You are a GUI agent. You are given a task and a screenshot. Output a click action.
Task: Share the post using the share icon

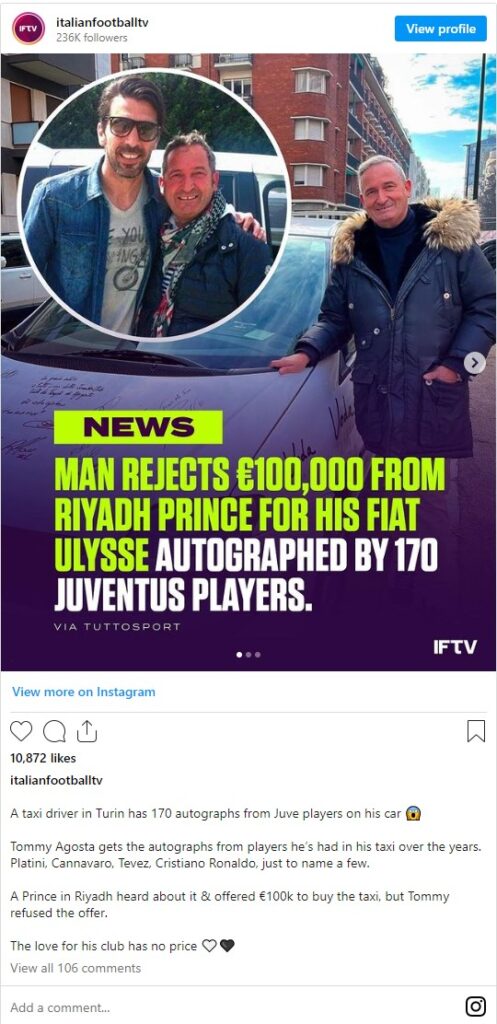pyautogui.click(x=86, y=731)
